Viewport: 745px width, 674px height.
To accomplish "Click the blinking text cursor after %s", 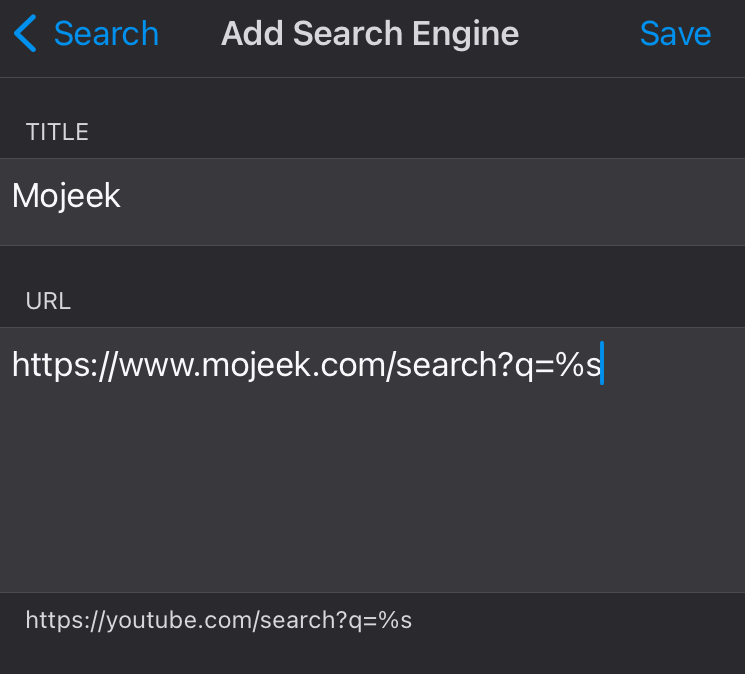I will 602,363.
